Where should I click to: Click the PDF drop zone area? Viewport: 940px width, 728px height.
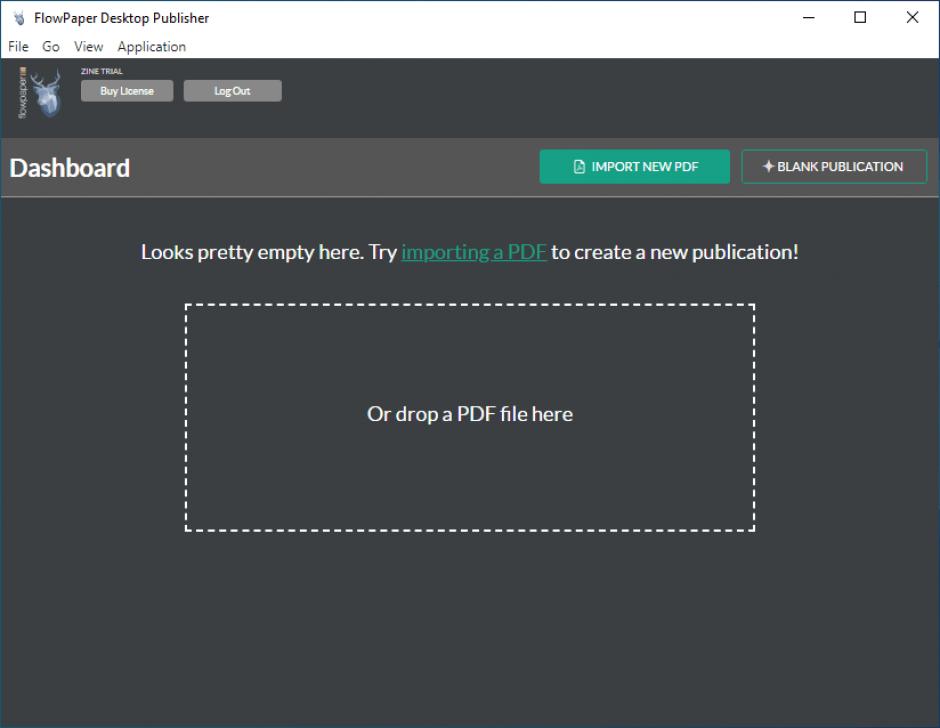469,417
